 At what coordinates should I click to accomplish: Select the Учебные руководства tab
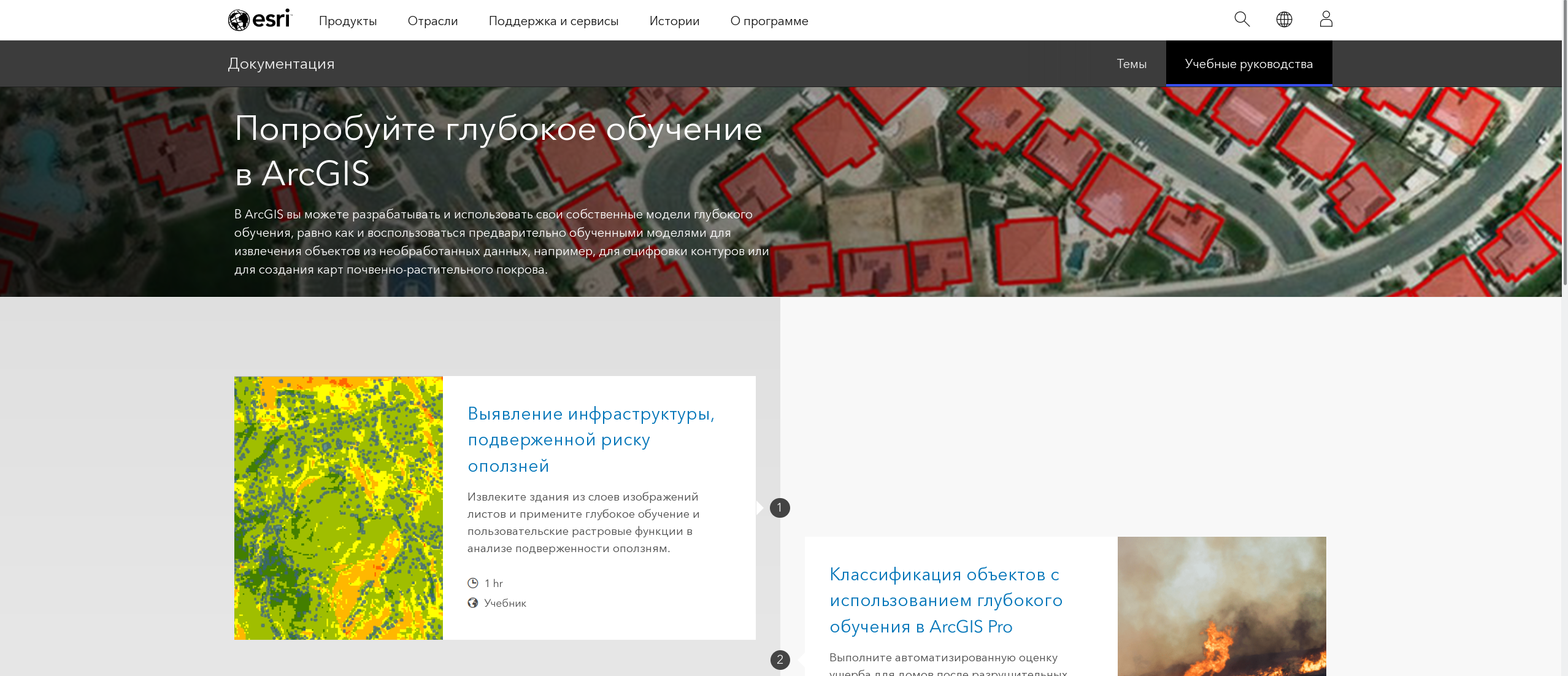(x=1248, y=64)
